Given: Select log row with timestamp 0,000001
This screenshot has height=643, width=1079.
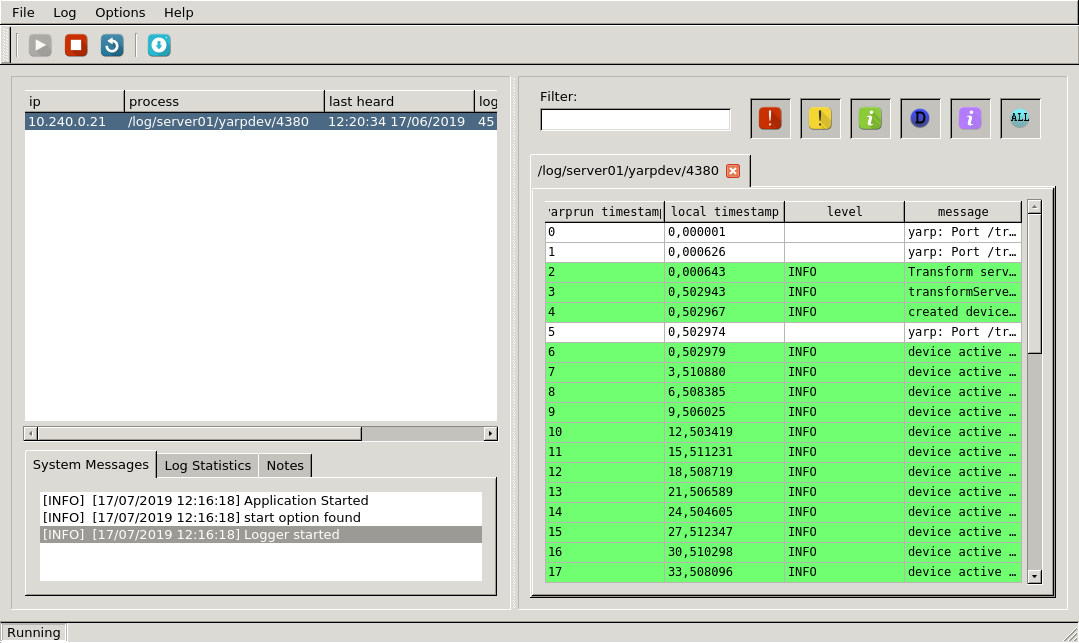Looking at the screenshot, I should coord(783,232).
